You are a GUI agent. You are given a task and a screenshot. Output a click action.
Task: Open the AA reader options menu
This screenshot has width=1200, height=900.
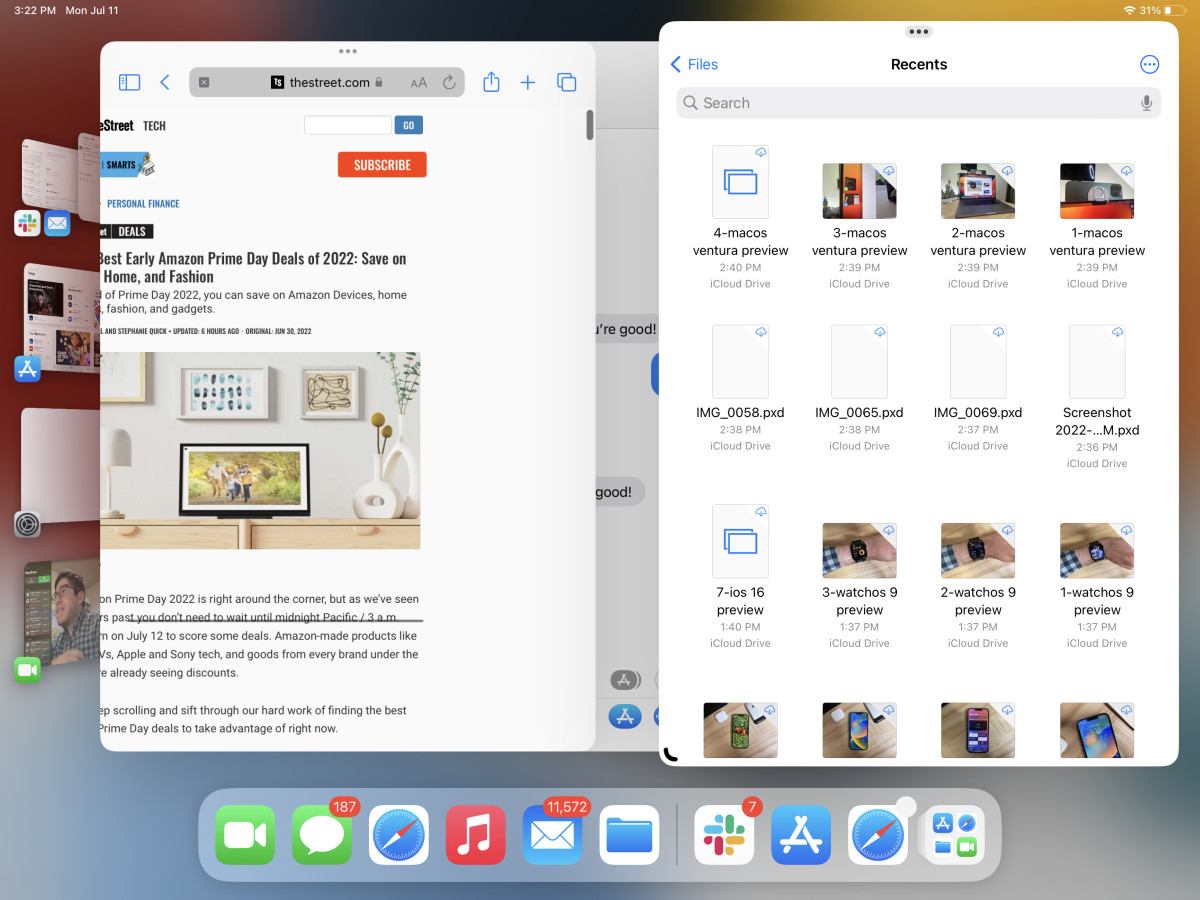coord(419,83)
